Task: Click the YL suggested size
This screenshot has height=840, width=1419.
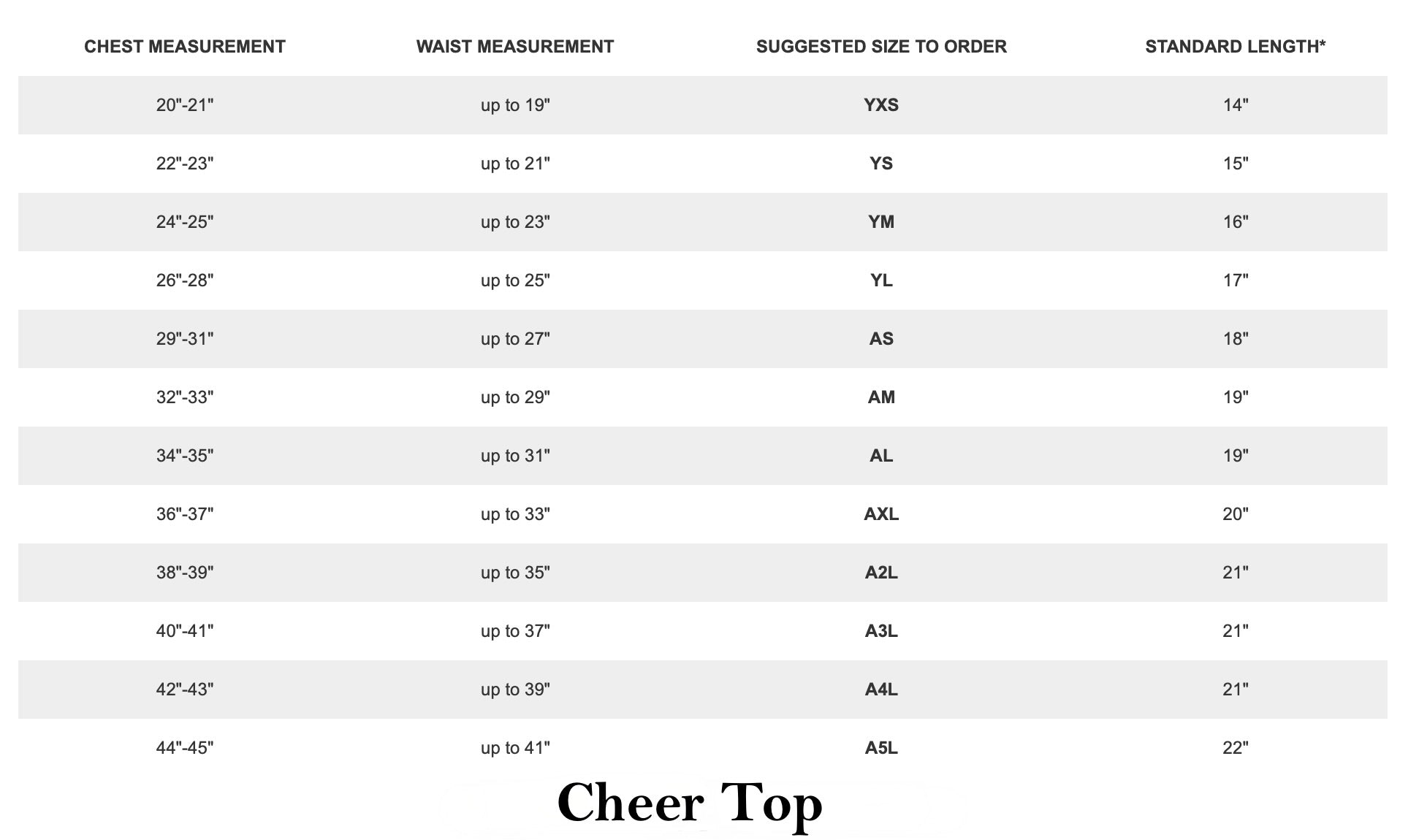Action: tap(881, 280)
